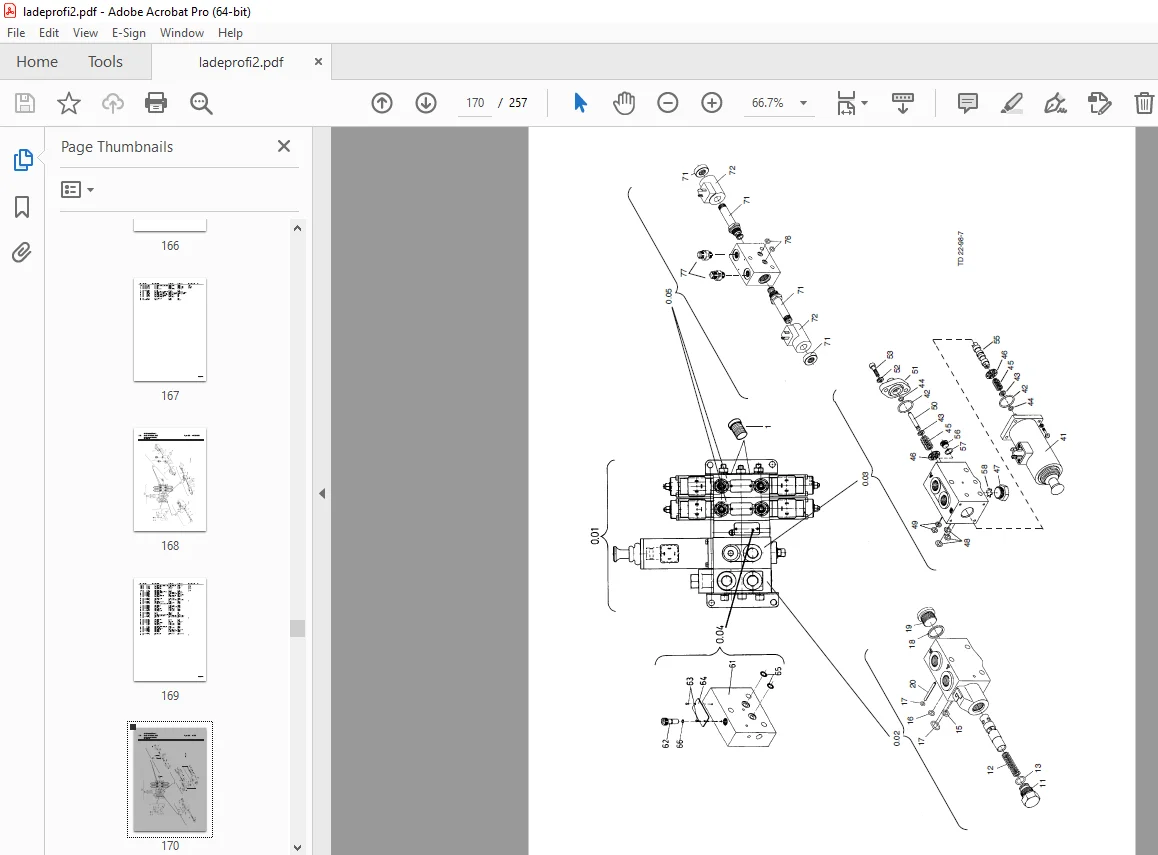Open the Bookmarks pane
The image size is (1158, 855).
[x=22, y=207]
